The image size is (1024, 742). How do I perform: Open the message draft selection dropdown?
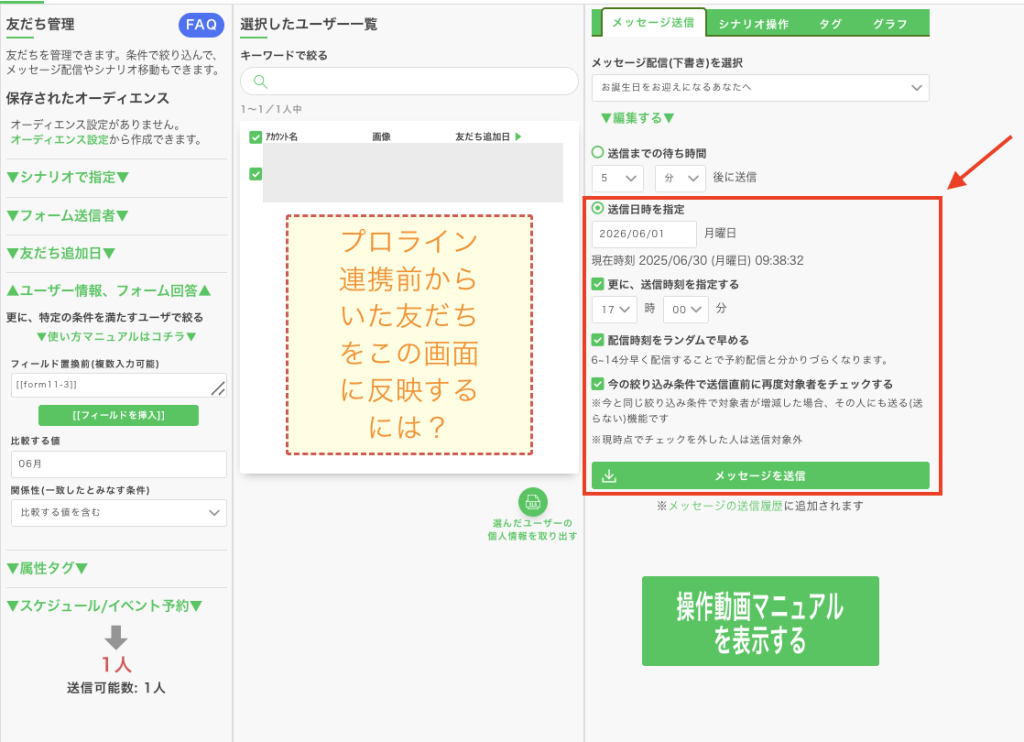click(x=760, y=88)
